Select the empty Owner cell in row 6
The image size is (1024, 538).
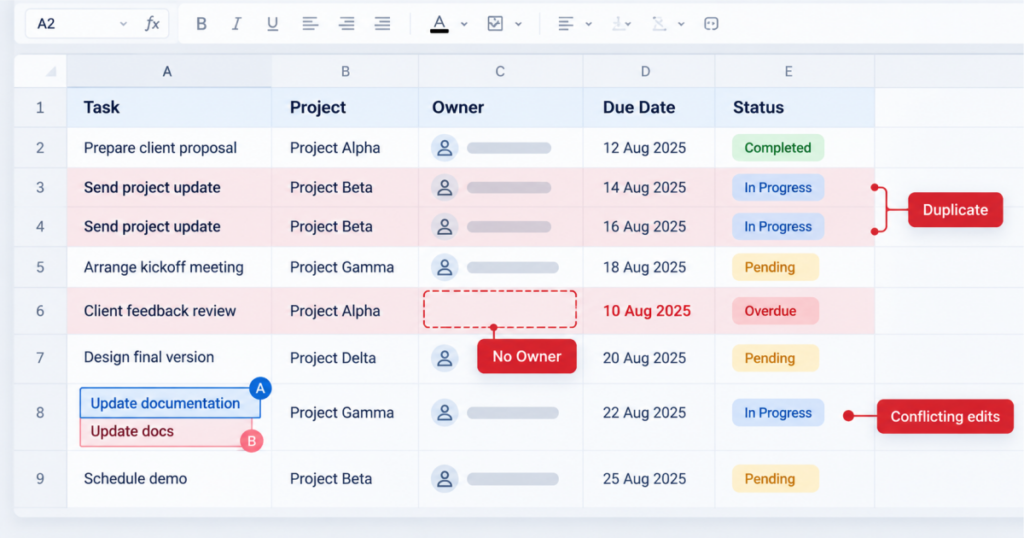click(x=500, y=309)
